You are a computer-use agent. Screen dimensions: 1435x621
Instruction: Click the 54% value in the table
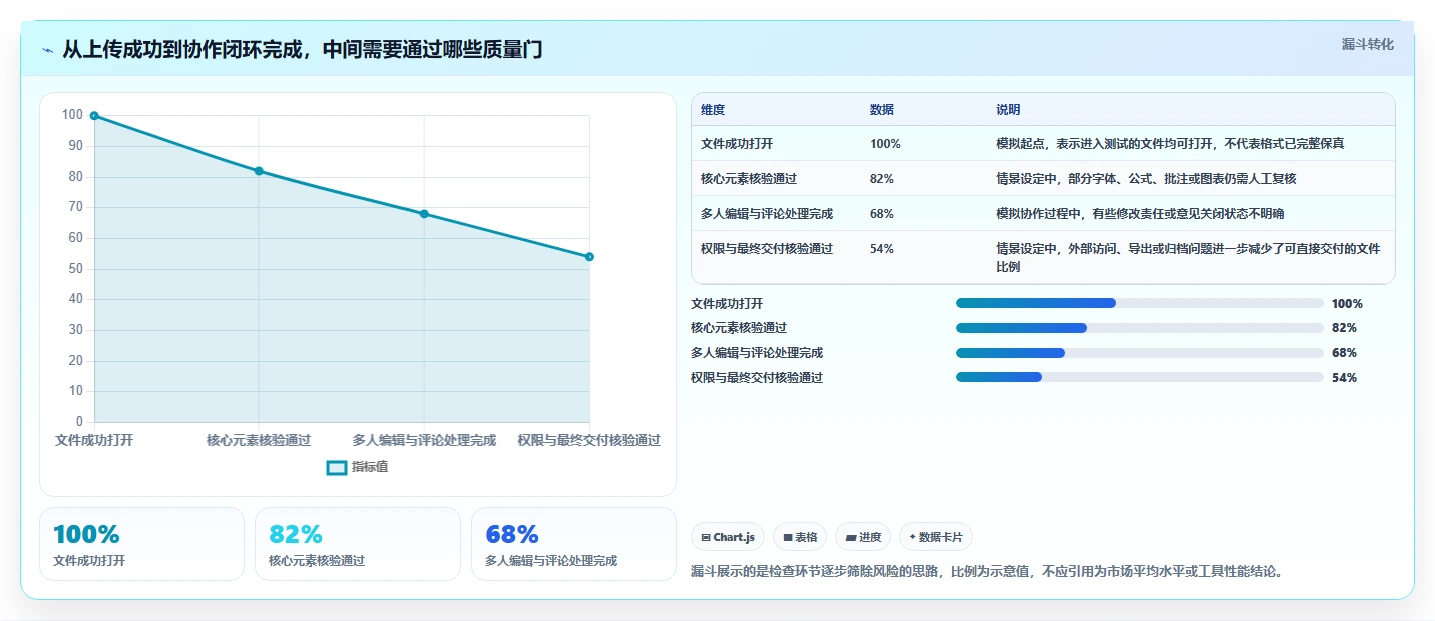pos(882,249)
